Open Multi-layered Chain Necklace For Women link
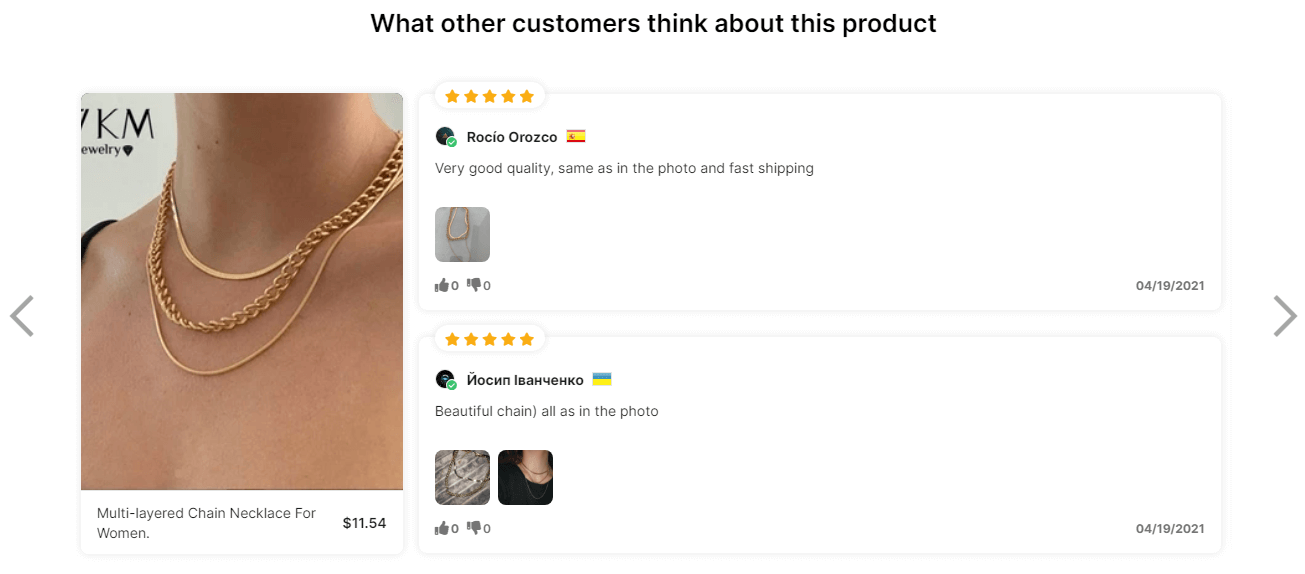This screenshot has height=574, width=1305. click(x=206, y=523)
